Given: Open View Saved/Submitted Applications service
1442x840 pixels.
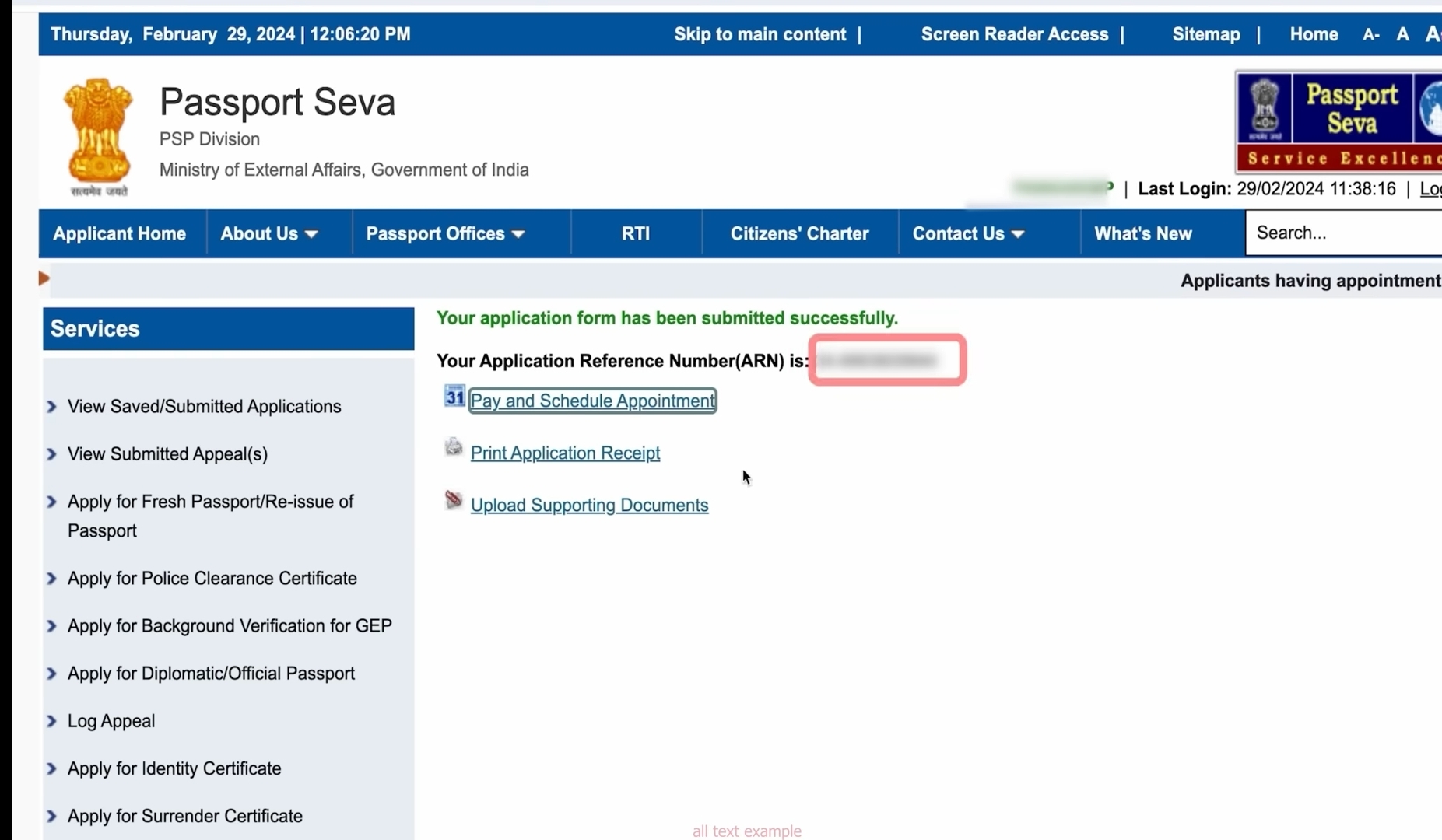Looking at the screenshot, I should 204,407.
